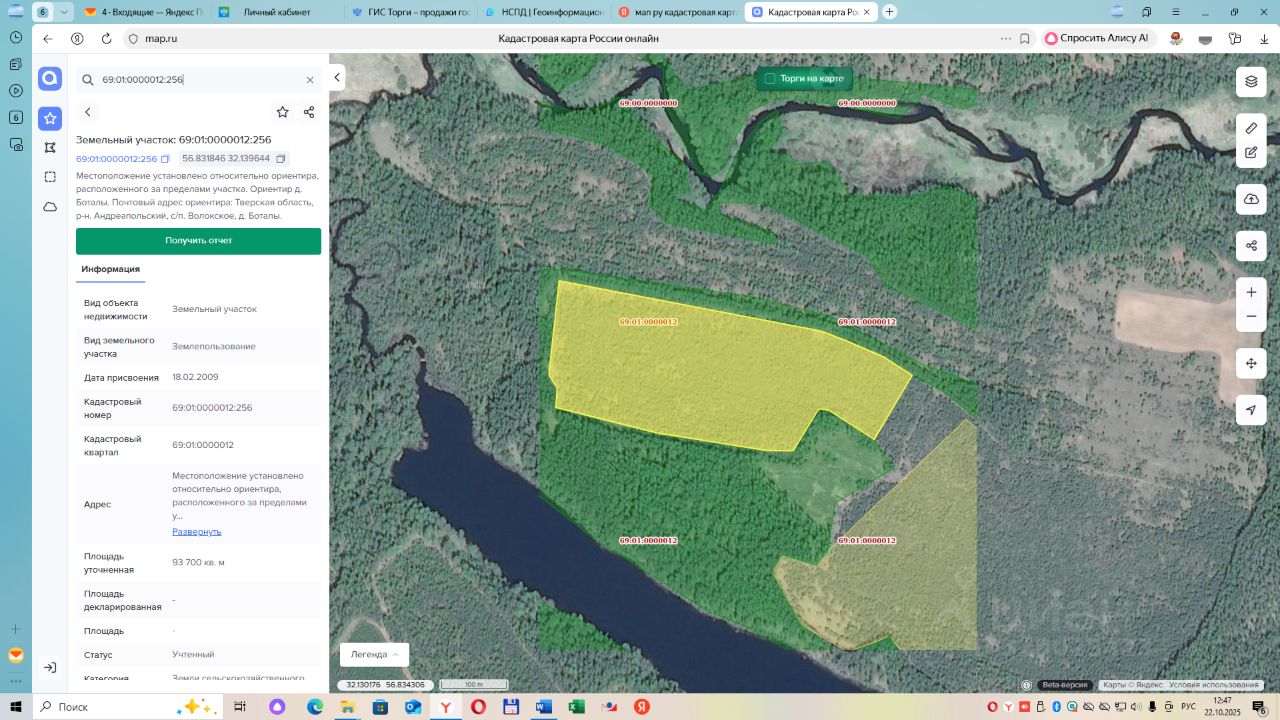This screenshot has height=720, width=1280.
Task: Switch to the 'мап ру кадастровая карта' tab
Action: [x=677, y=12]
